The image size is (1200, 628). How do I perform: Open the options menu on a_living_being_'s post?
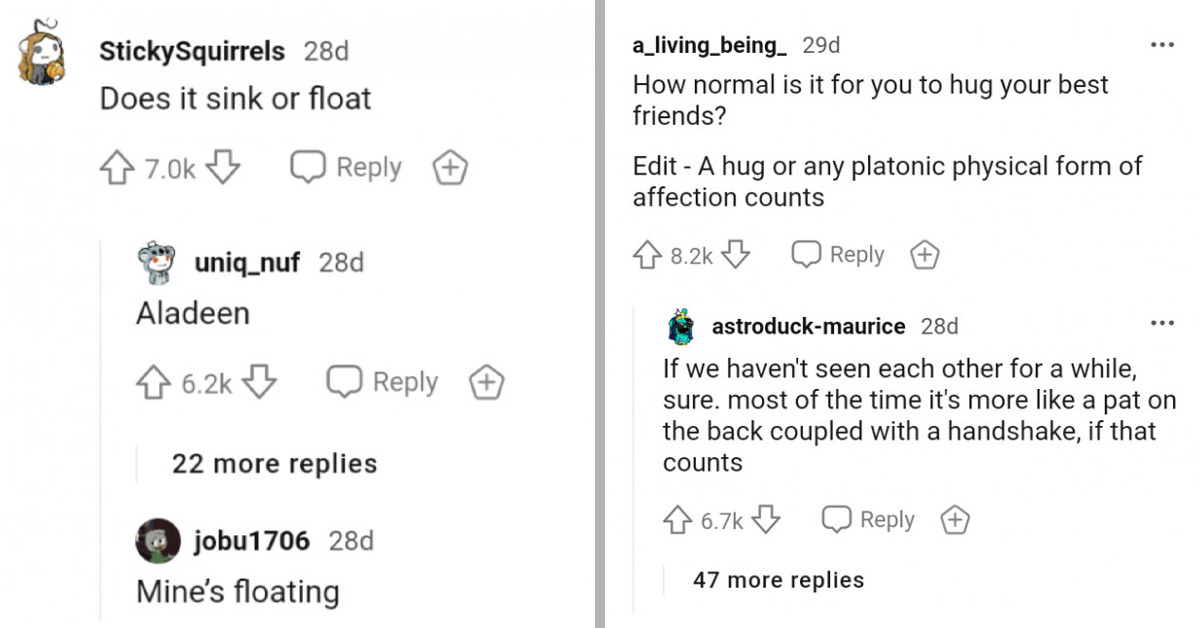pos(1163,44)
